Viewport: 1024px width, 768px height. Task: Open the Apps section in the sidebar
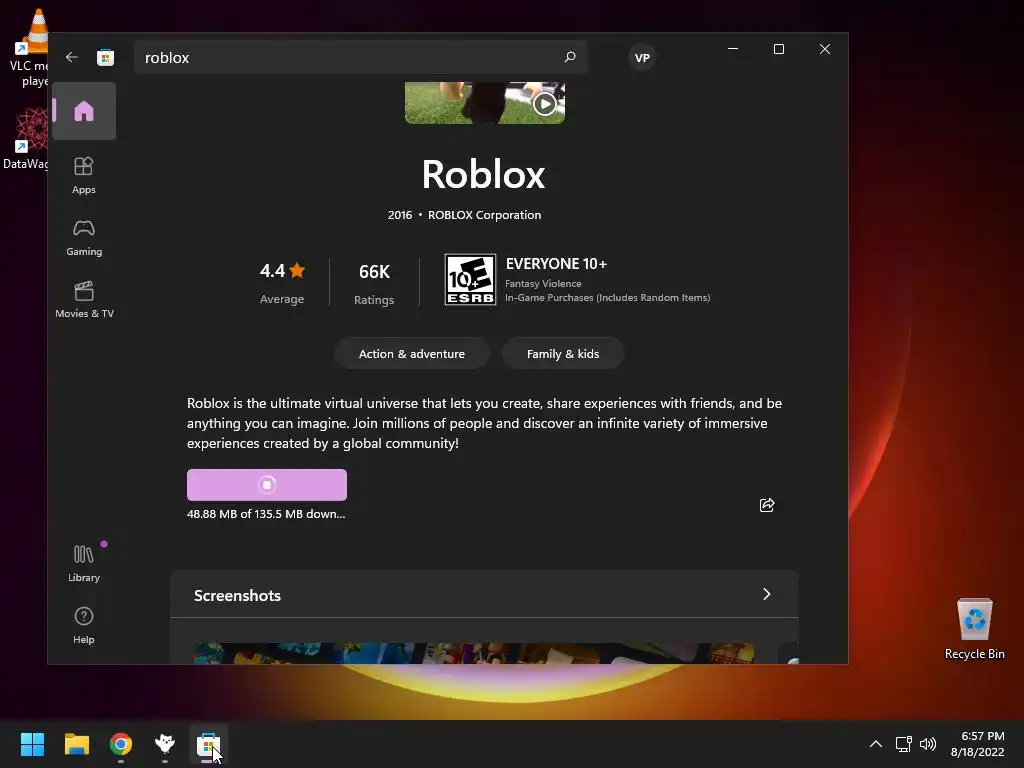pos(84,175)
